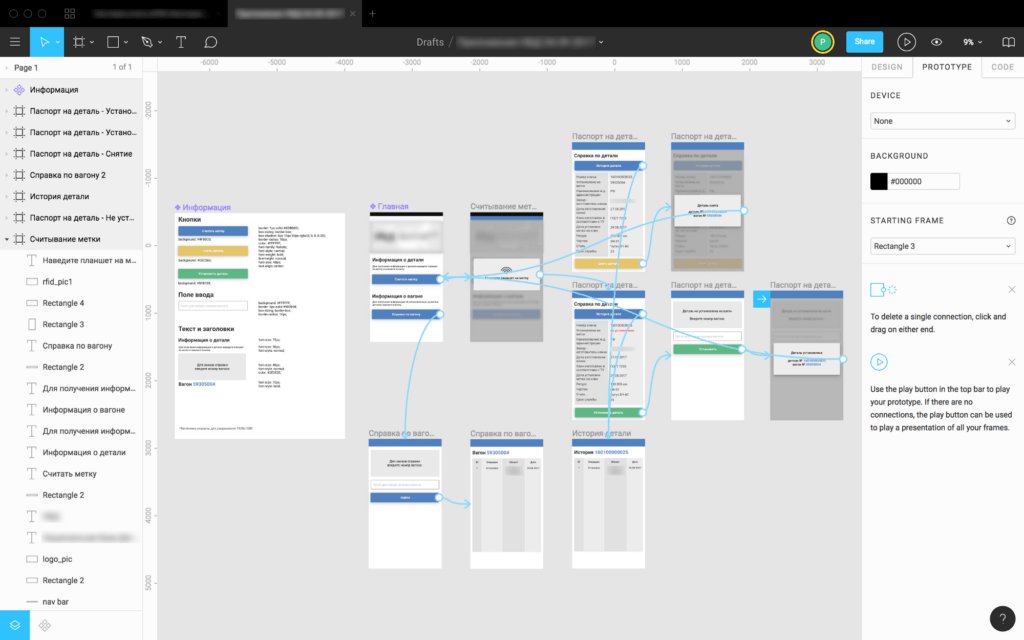The image size is (1024, 640).
Task: Select the Rectangle 4 layer
Action: (71, 303)
